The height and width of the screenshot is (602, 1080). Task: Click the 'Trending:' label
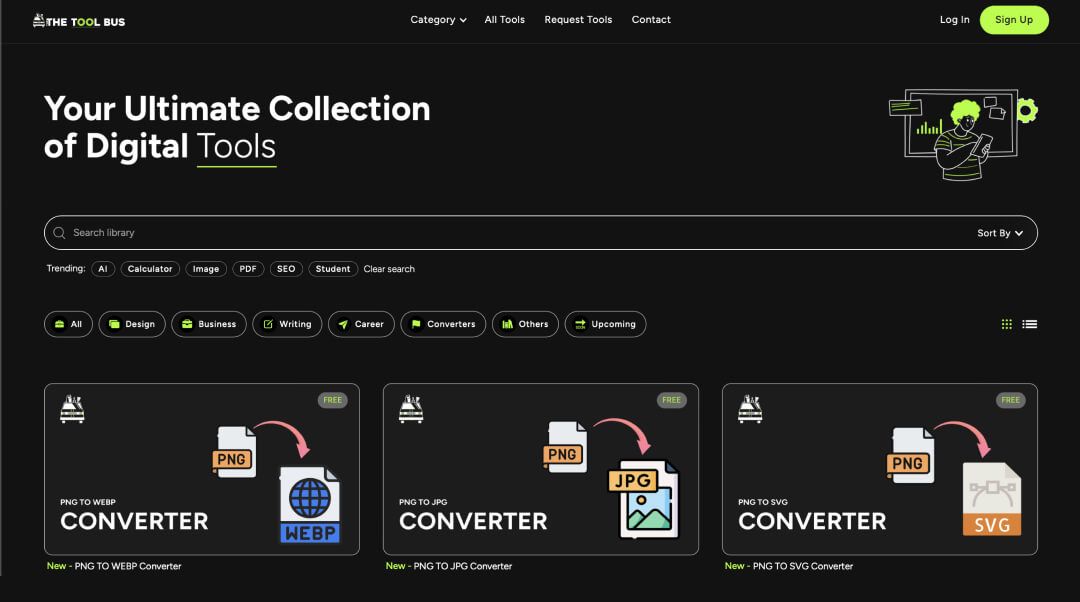[66, 269]
